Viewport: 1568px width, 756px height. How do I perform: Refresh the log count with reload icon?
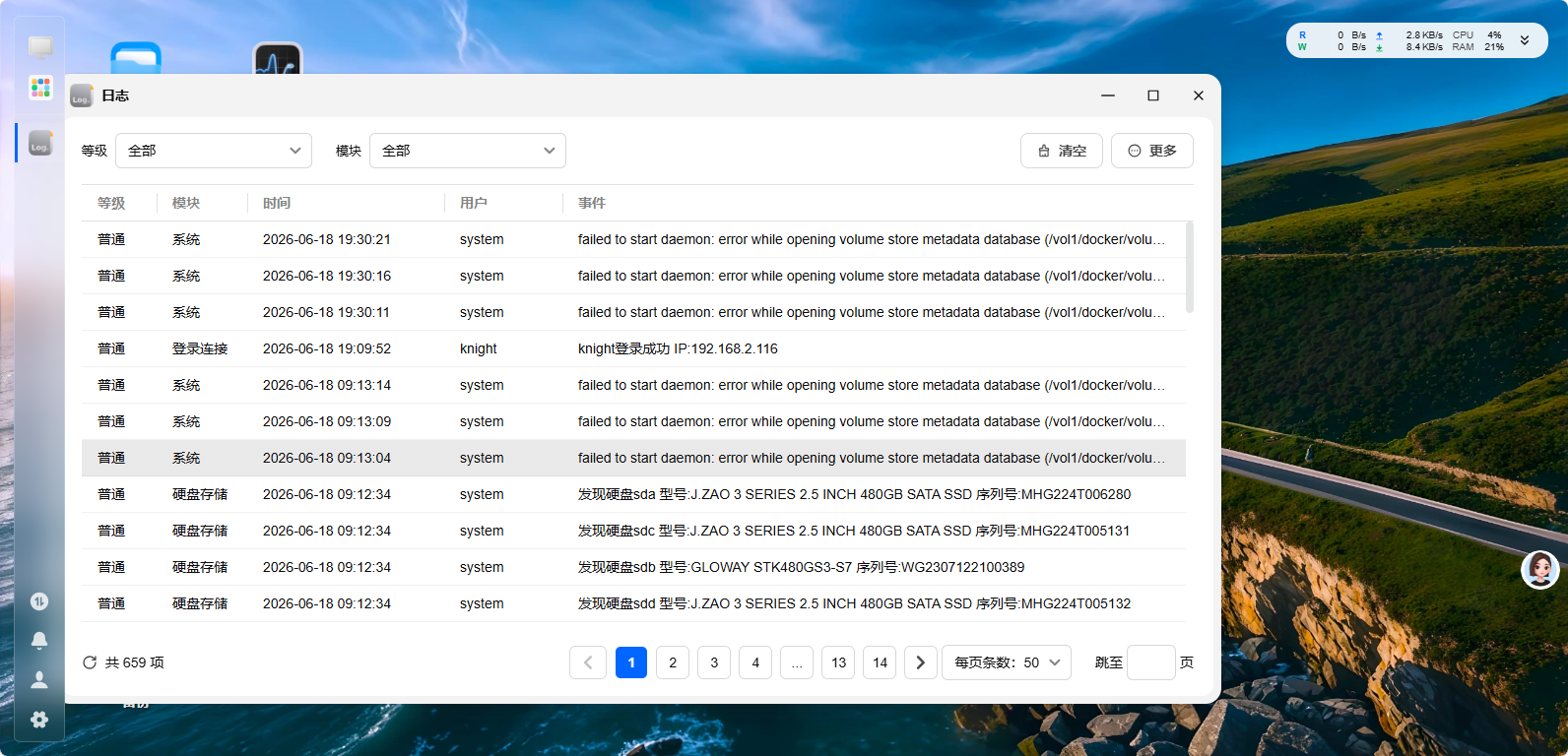coord(90,662)
